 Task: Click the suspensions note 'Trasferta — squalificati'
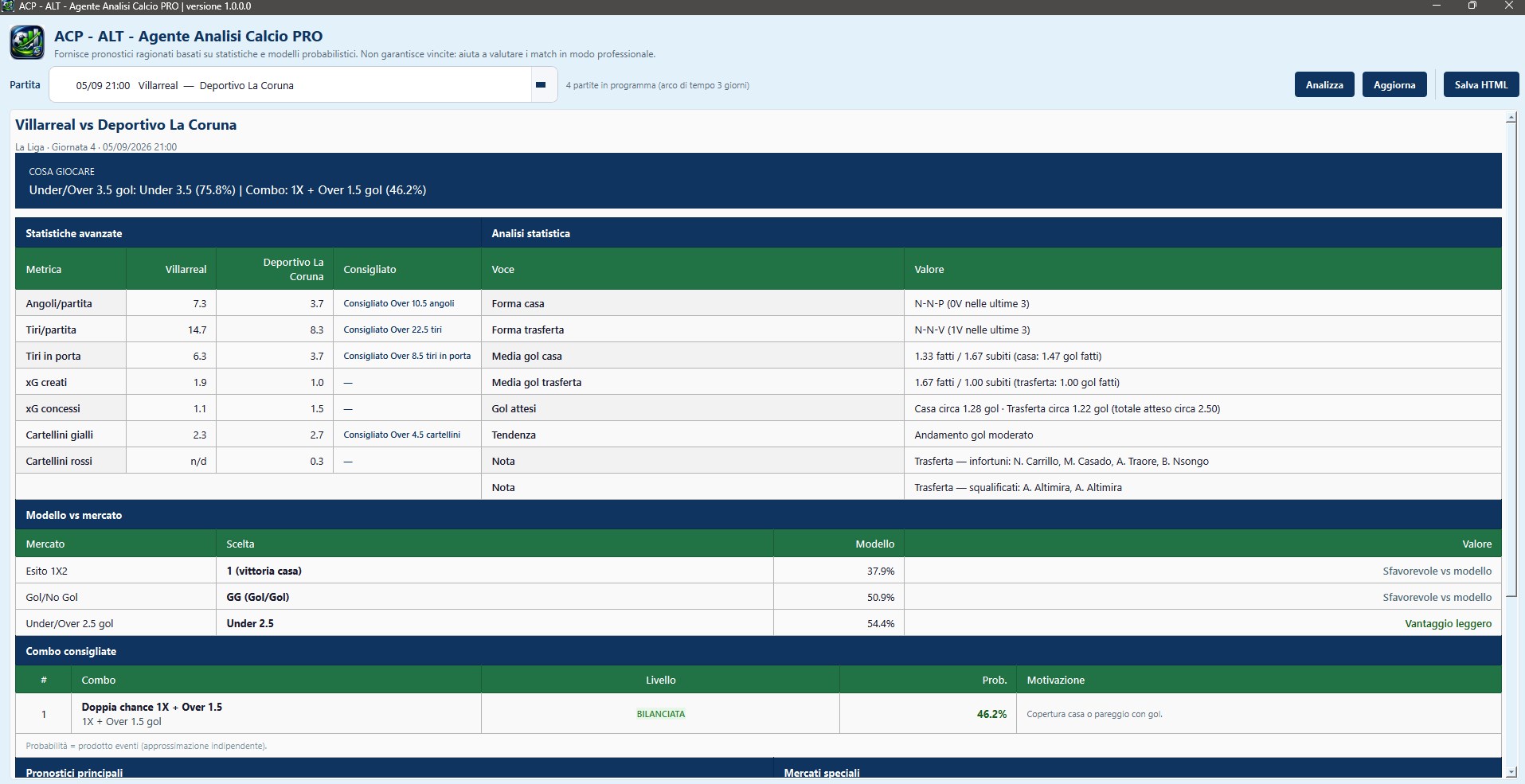click(x=1018, y=487)
